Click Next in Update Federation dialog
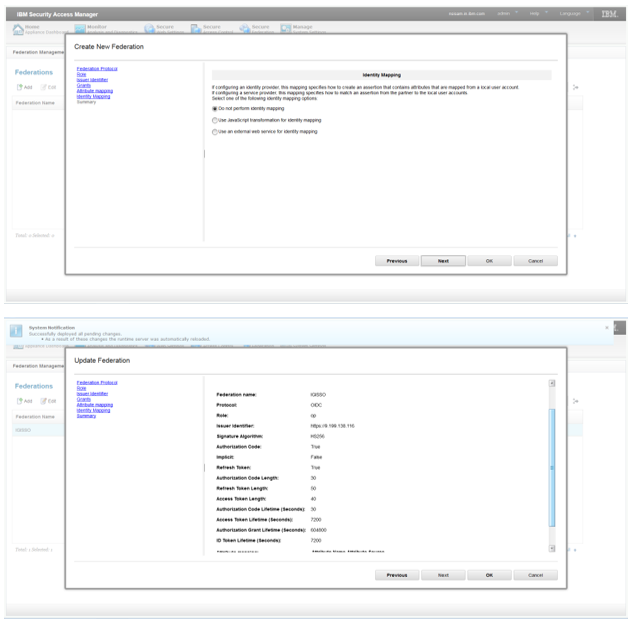The image size is (631, 620). coord(443,575)
